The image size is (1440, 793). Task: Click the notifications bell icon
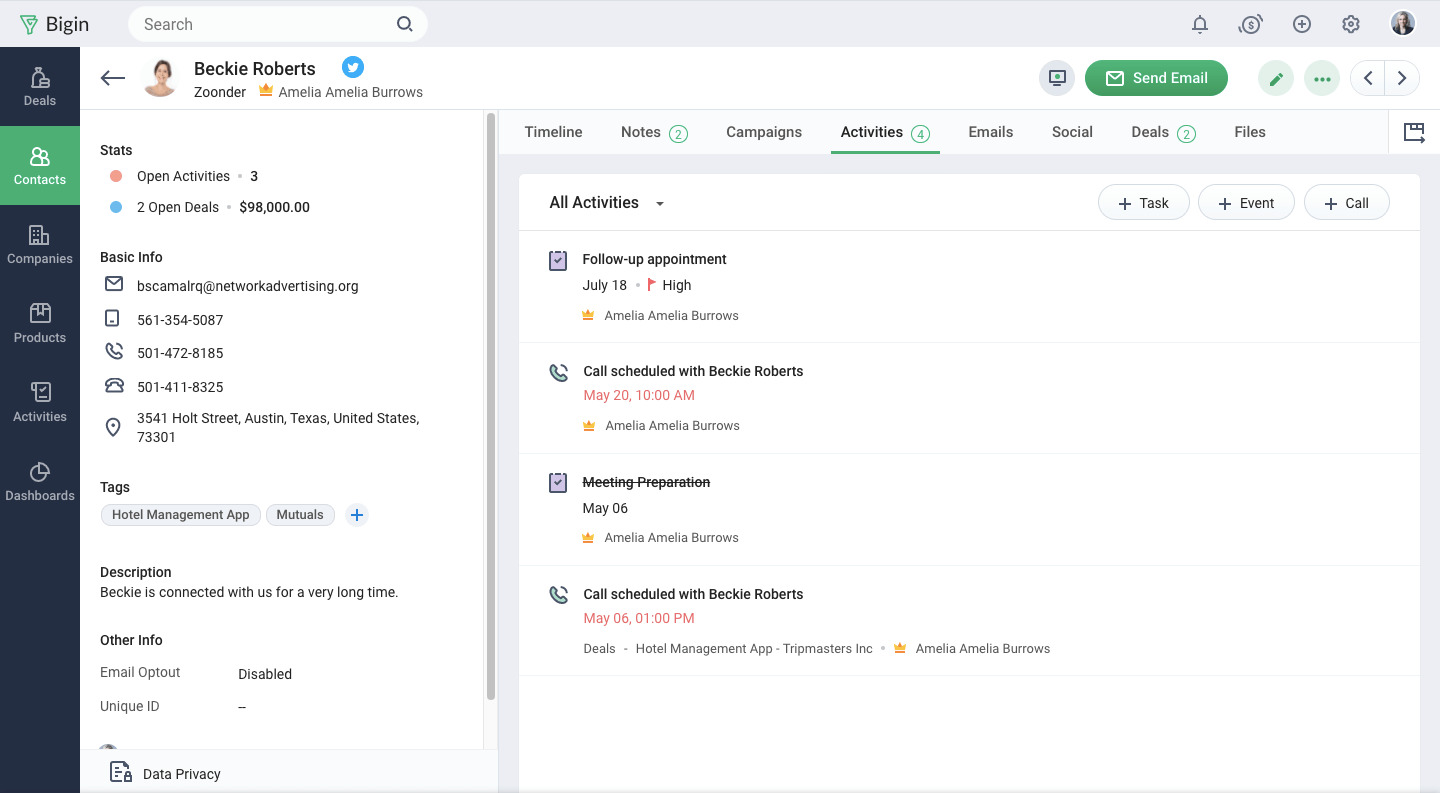point(1200,24)
